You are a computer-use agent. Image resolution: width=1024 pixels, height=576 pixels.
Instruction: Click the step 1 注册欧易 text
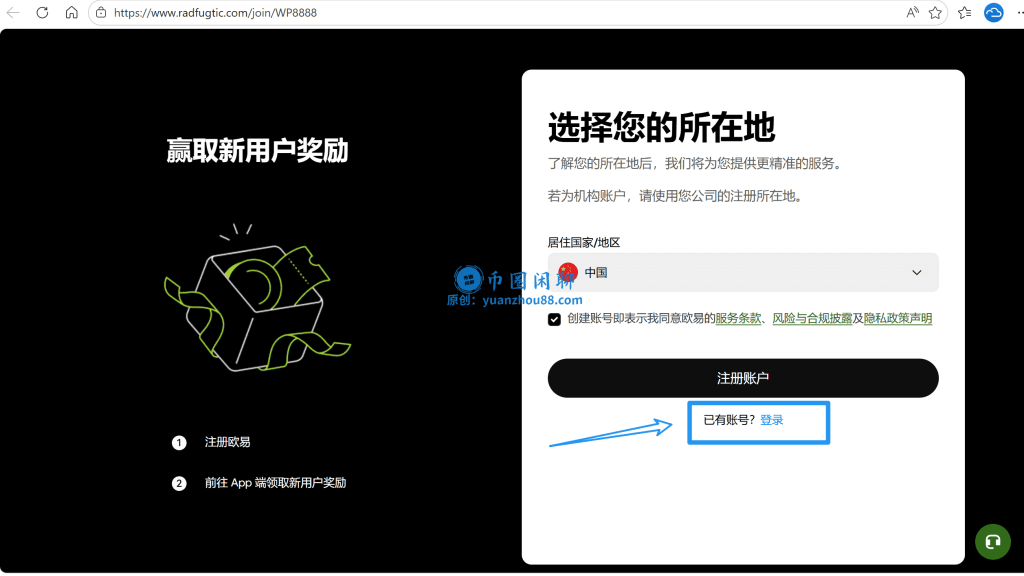pyautogui.click(x=227, y=442)
